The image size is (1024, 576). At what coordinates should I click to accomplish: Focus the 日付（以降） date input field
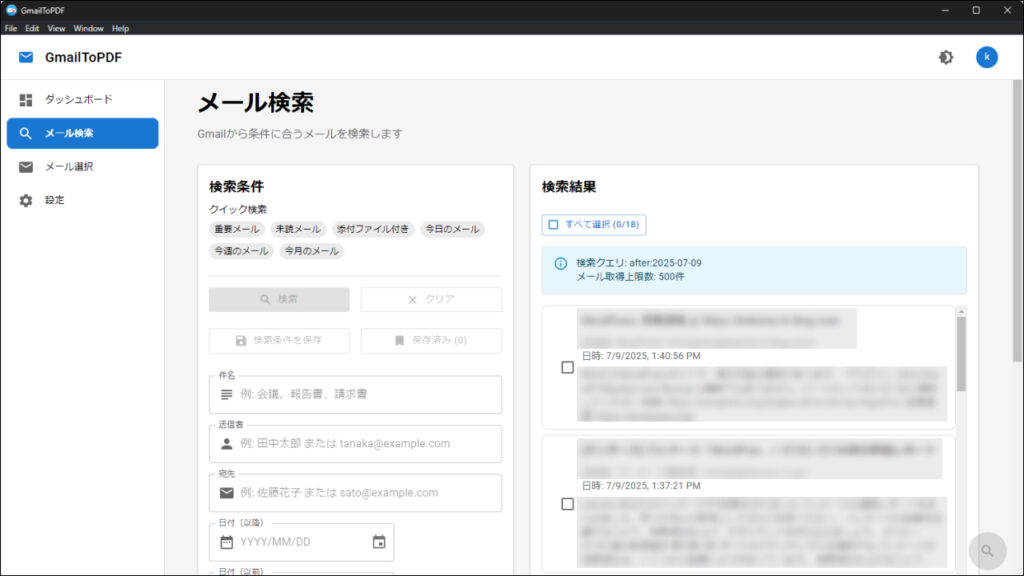click(301, 542)
